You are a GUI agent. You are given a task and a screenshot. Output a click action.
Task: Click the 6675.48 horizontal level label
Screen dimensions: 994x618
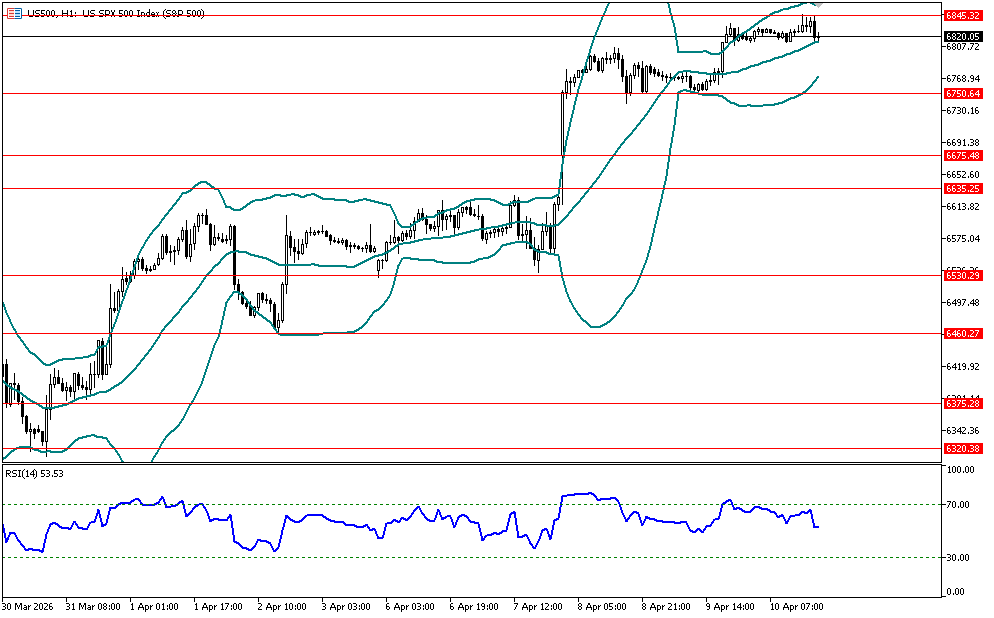(x=963, y=156)
